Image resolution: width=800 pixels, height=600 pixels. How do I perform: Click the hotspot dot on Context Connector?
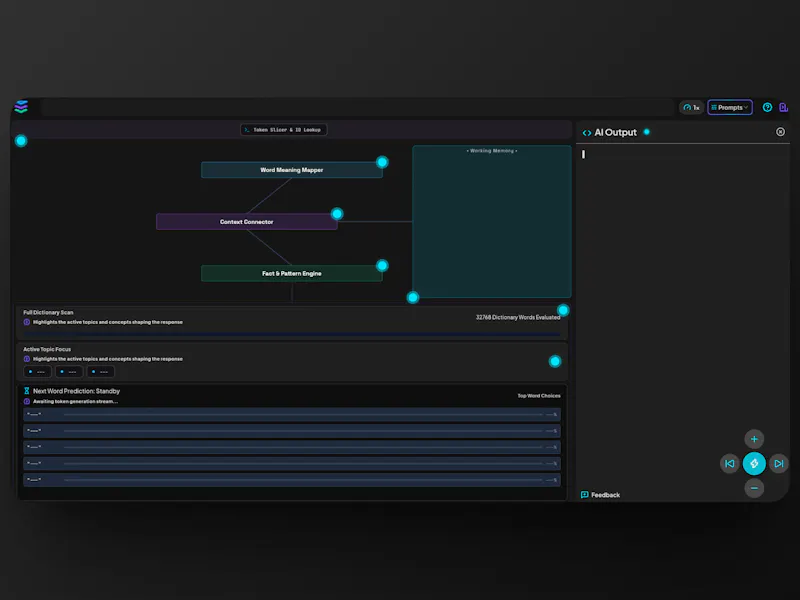337,214
